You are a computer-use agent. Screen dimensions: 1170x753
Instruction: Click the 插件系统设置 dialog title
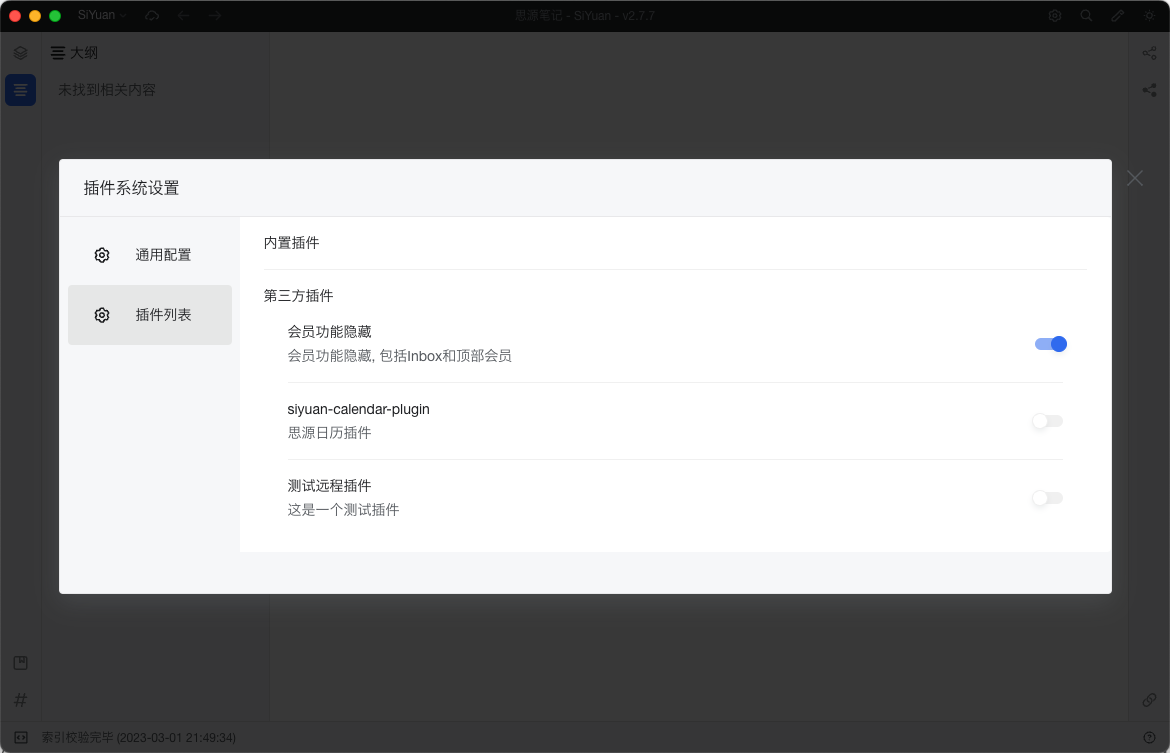click(x=131, y=188)
